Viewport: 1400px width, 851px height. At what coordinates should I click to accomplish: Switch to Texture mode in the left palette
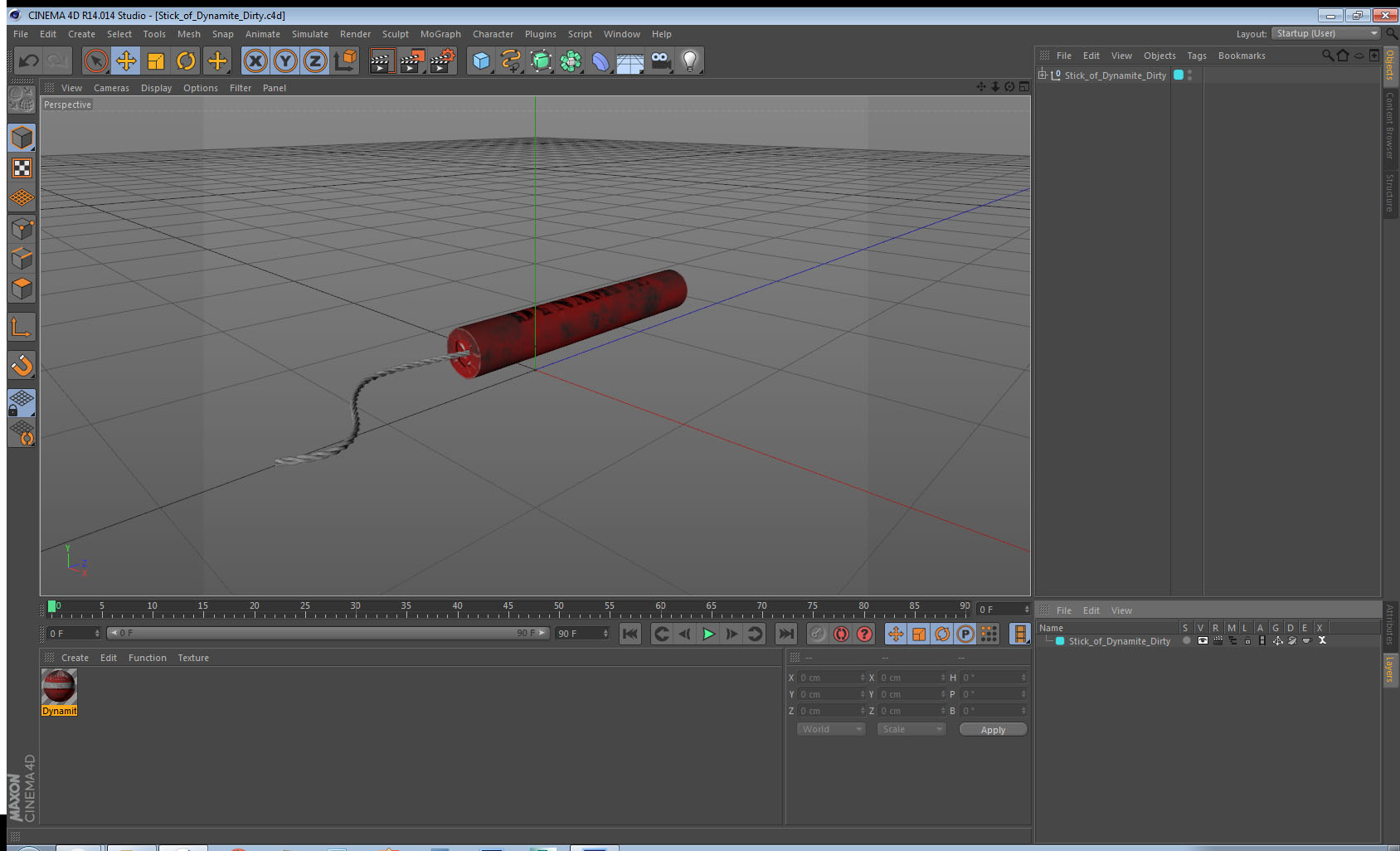(x=22, y=168)
